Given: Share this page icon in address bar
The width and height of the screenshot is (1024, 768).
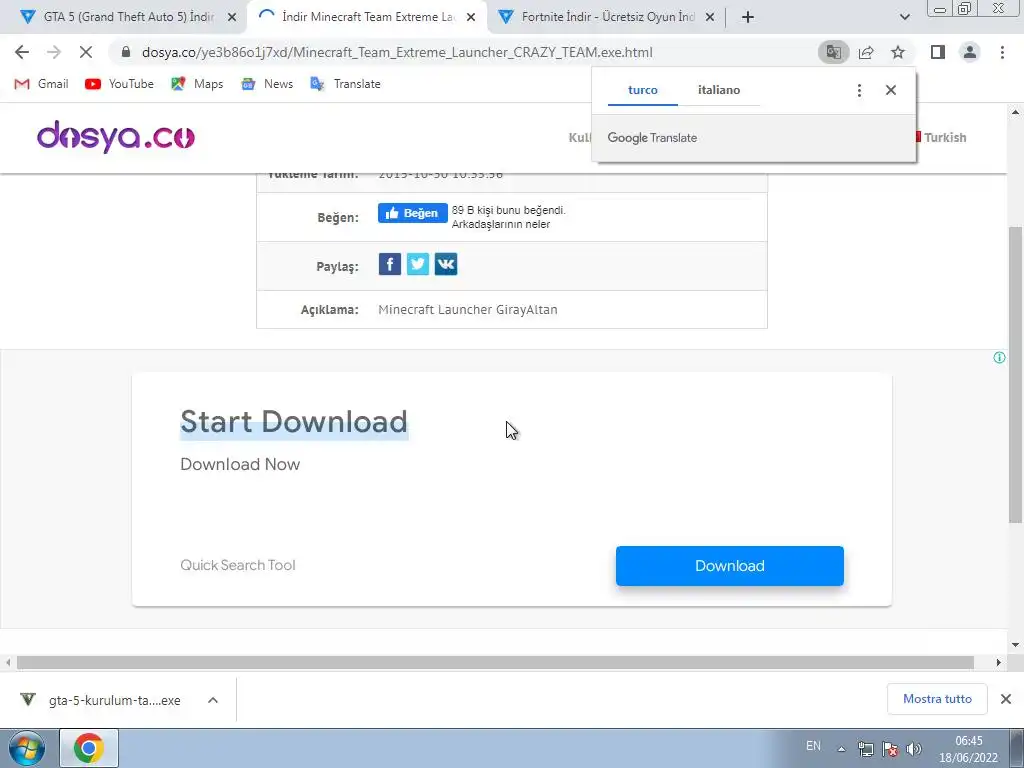Looking at the screenshot, I should (866, 52).
